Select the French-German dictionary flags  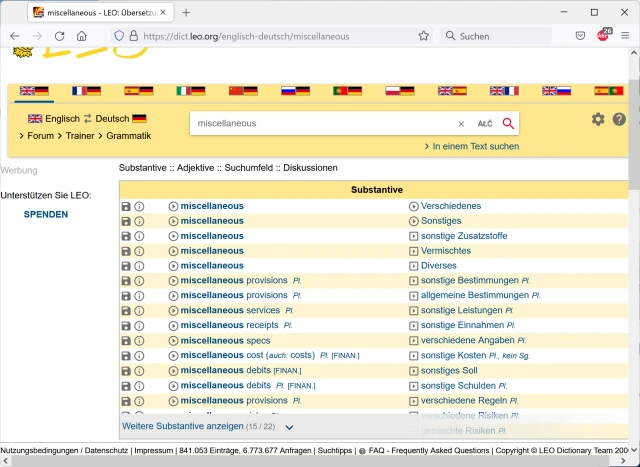click(x=87, y=90)
